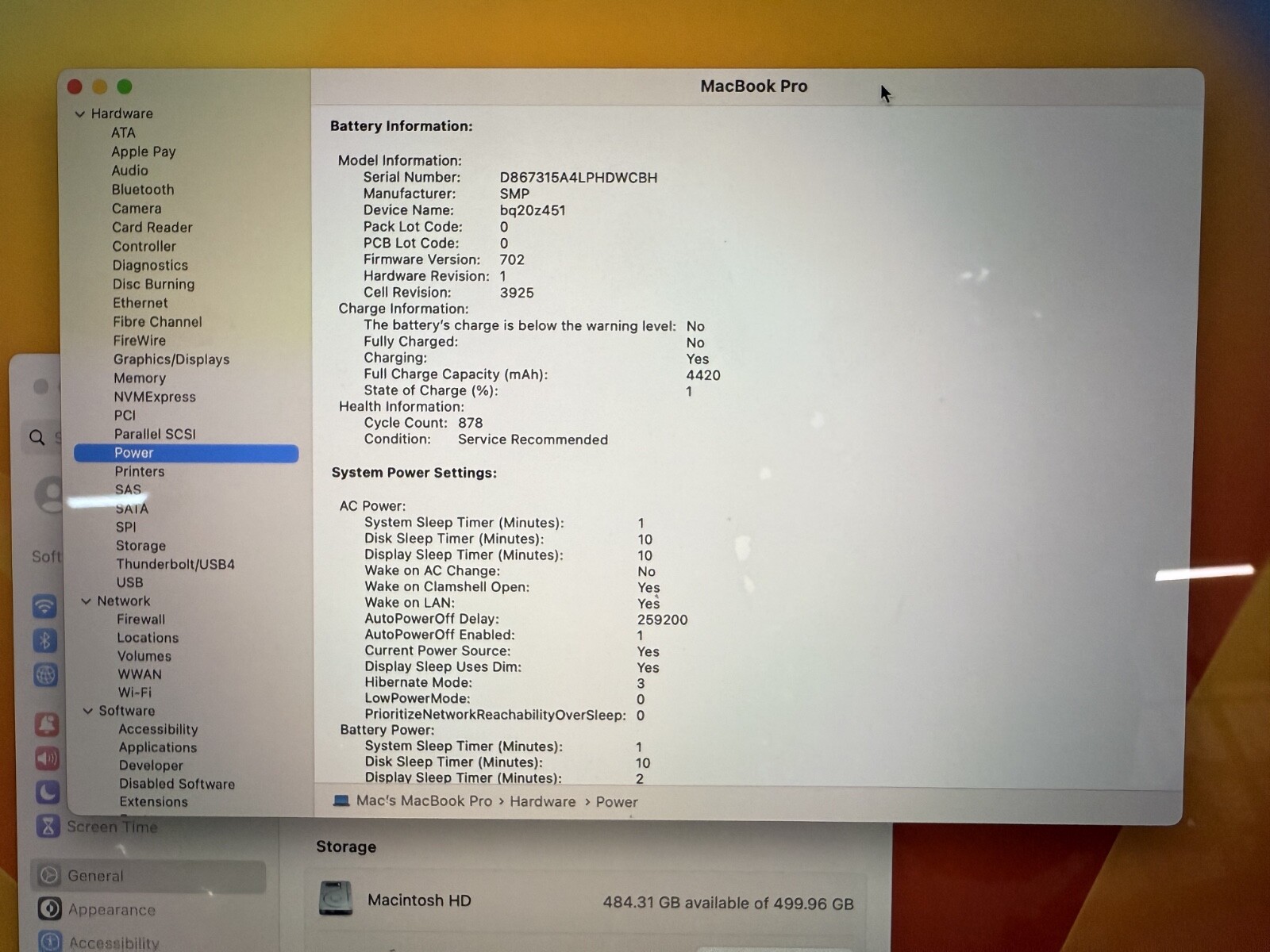Click the user avatar in System Settings
The image size is (1270, 952).
49,494
